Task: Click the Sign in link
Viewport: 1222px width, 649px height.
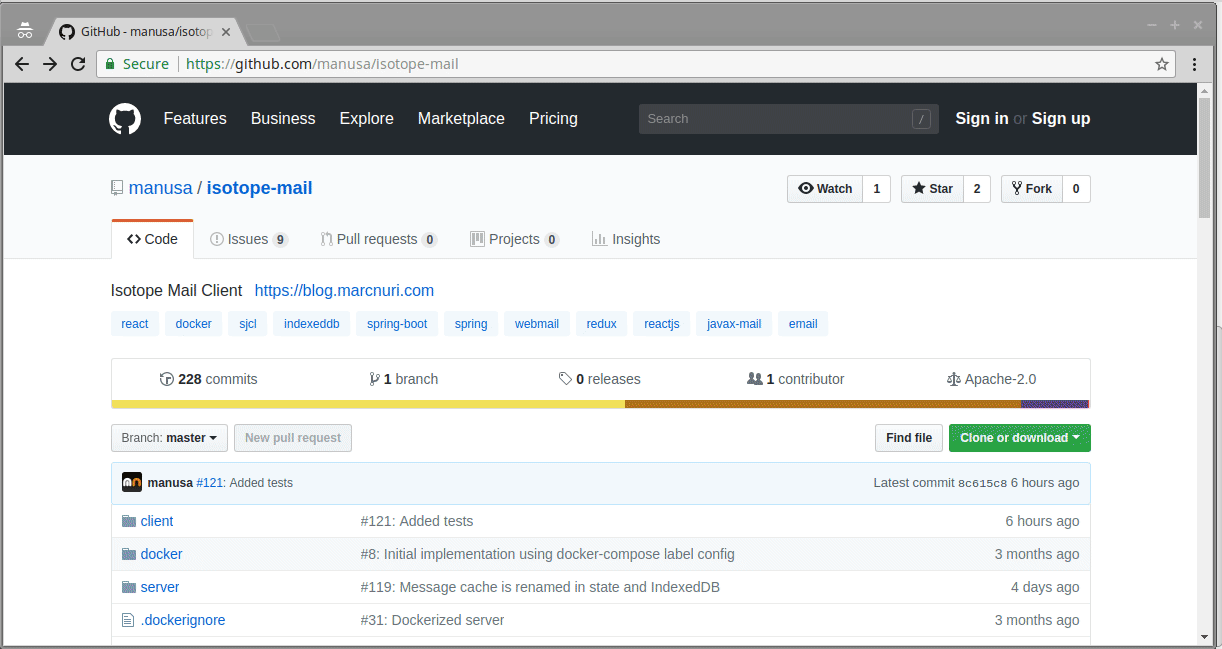Action: coord(982,118)
